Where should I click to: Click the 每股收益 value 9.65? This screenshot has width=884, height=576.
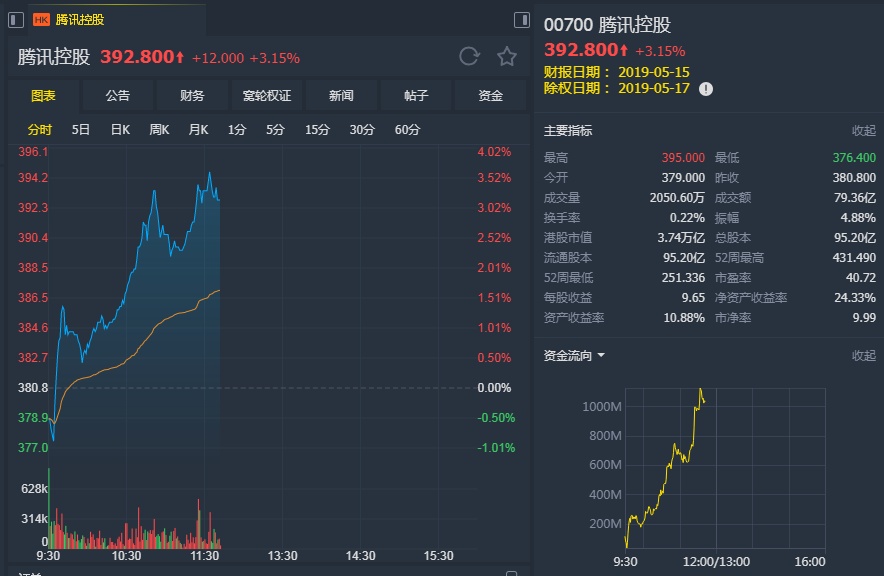[x=693, y=298]
